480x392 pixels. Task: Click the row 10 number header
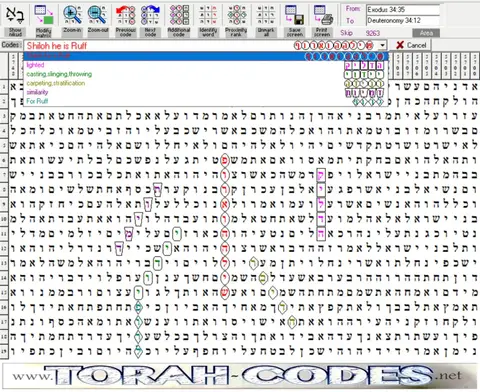pos(4,219)
